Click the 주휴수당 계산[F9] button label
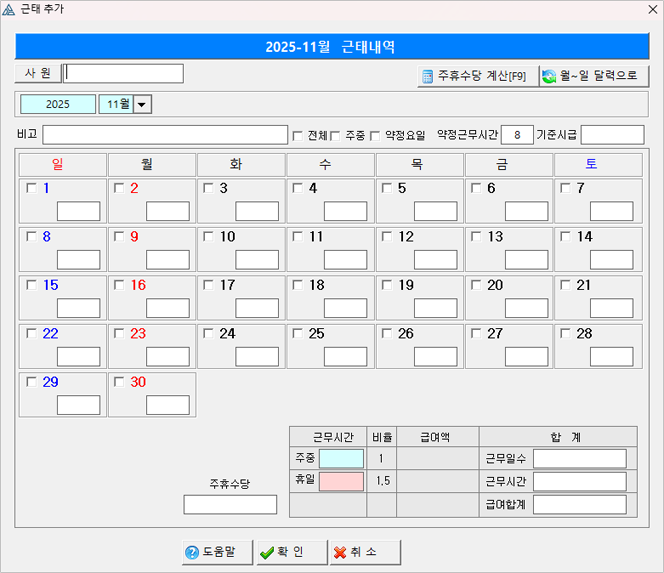This screenshot has height=573, width=664. click(482, 76)
